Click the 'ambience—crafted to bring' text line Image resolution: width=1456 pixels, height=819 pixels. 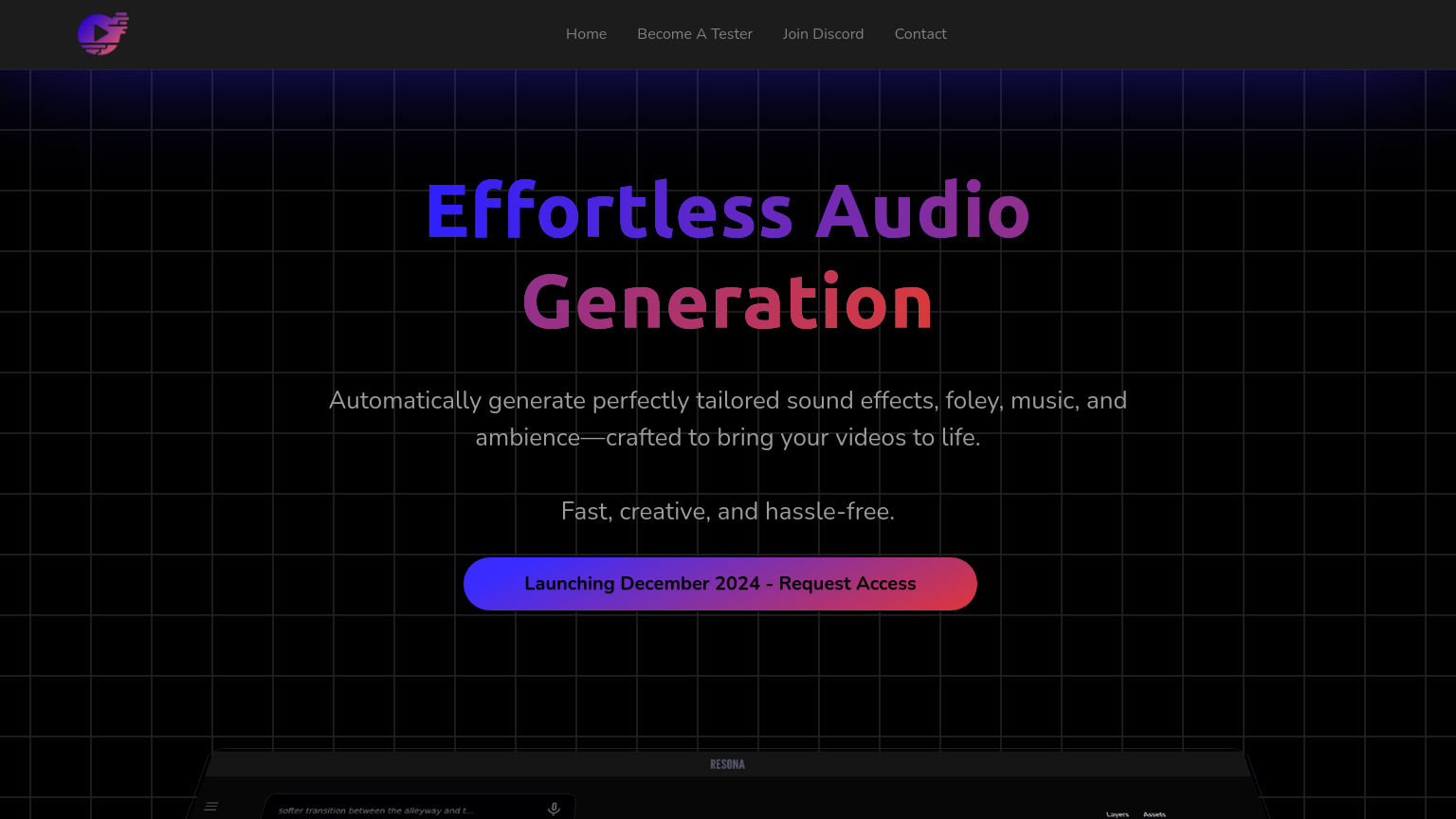pos(727,437)
